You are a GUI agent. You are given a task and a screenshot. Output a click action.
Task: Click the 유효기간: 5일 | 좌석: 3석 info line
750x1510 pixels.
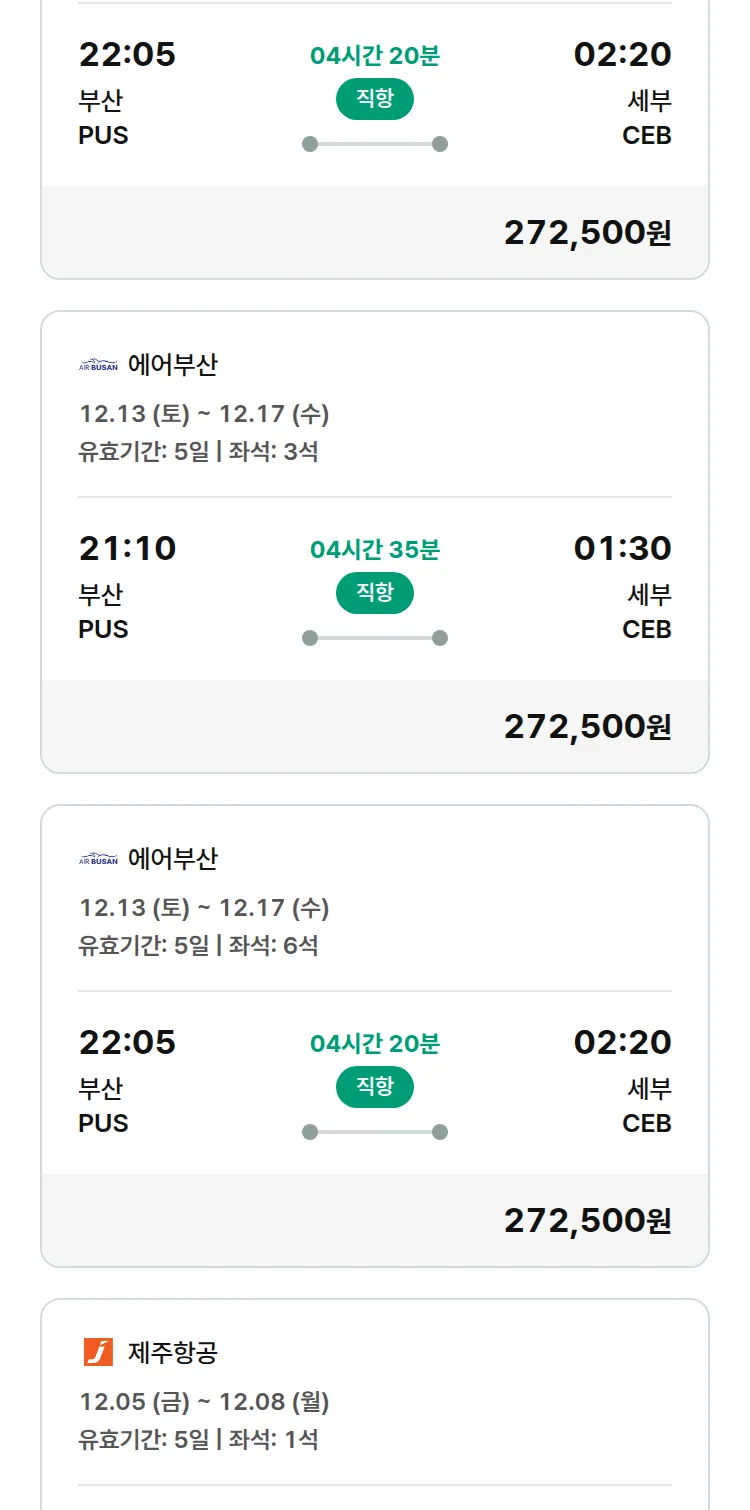[x=198, y=452]
